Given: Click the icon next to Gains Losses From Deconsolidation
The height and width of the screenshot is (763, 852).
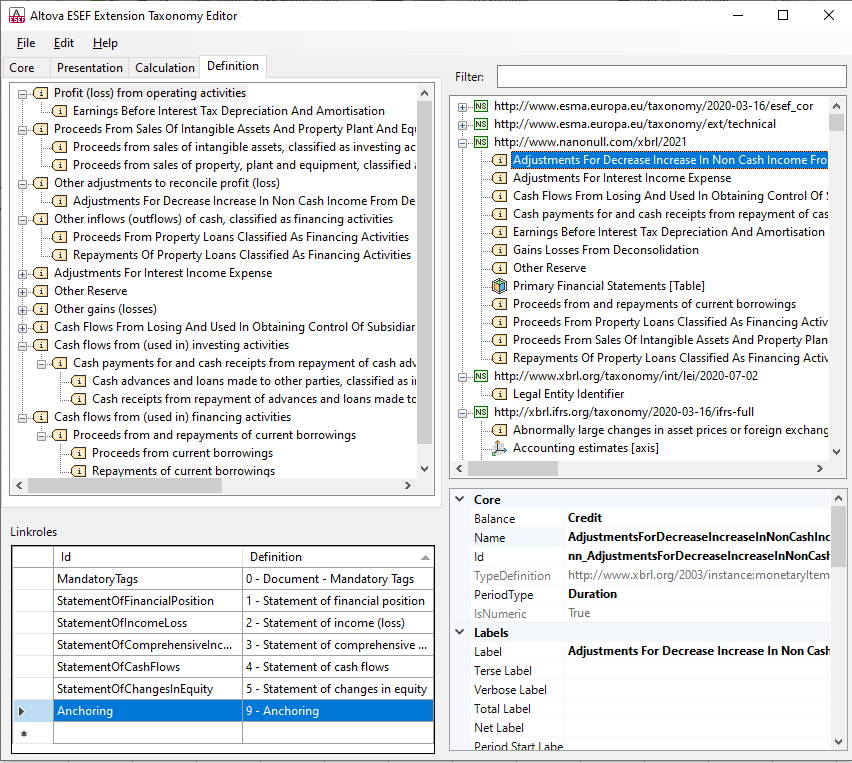Looking at the screenshot, I should (500, 250).
